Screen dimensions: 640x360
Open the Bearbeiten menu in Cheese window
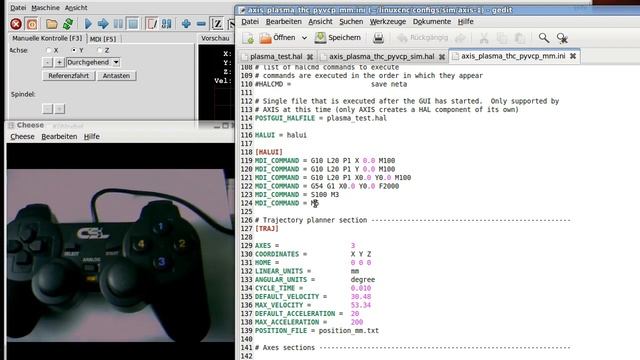tap(59, 137)
